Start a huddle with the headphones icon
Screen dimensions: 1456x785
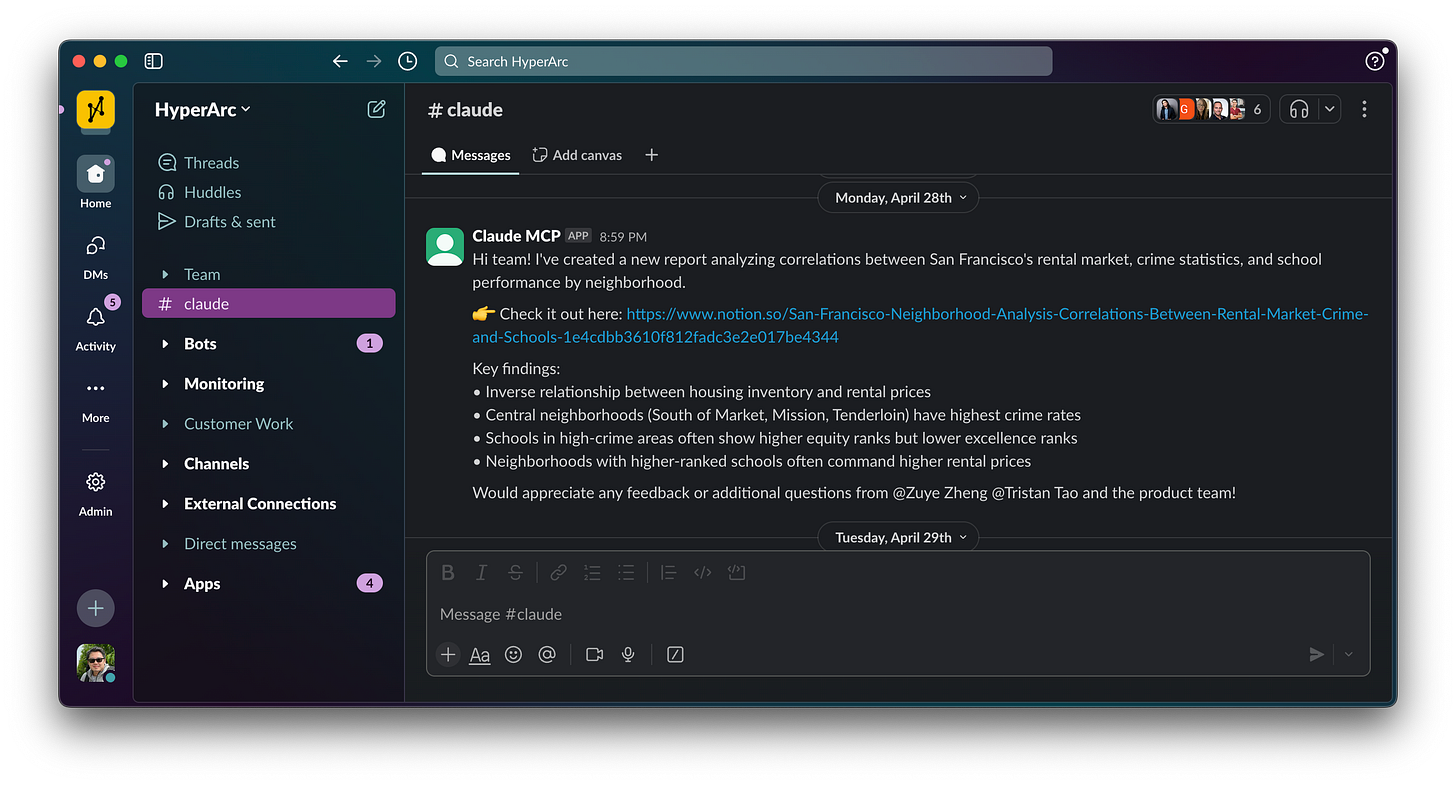coord(1299,109)
